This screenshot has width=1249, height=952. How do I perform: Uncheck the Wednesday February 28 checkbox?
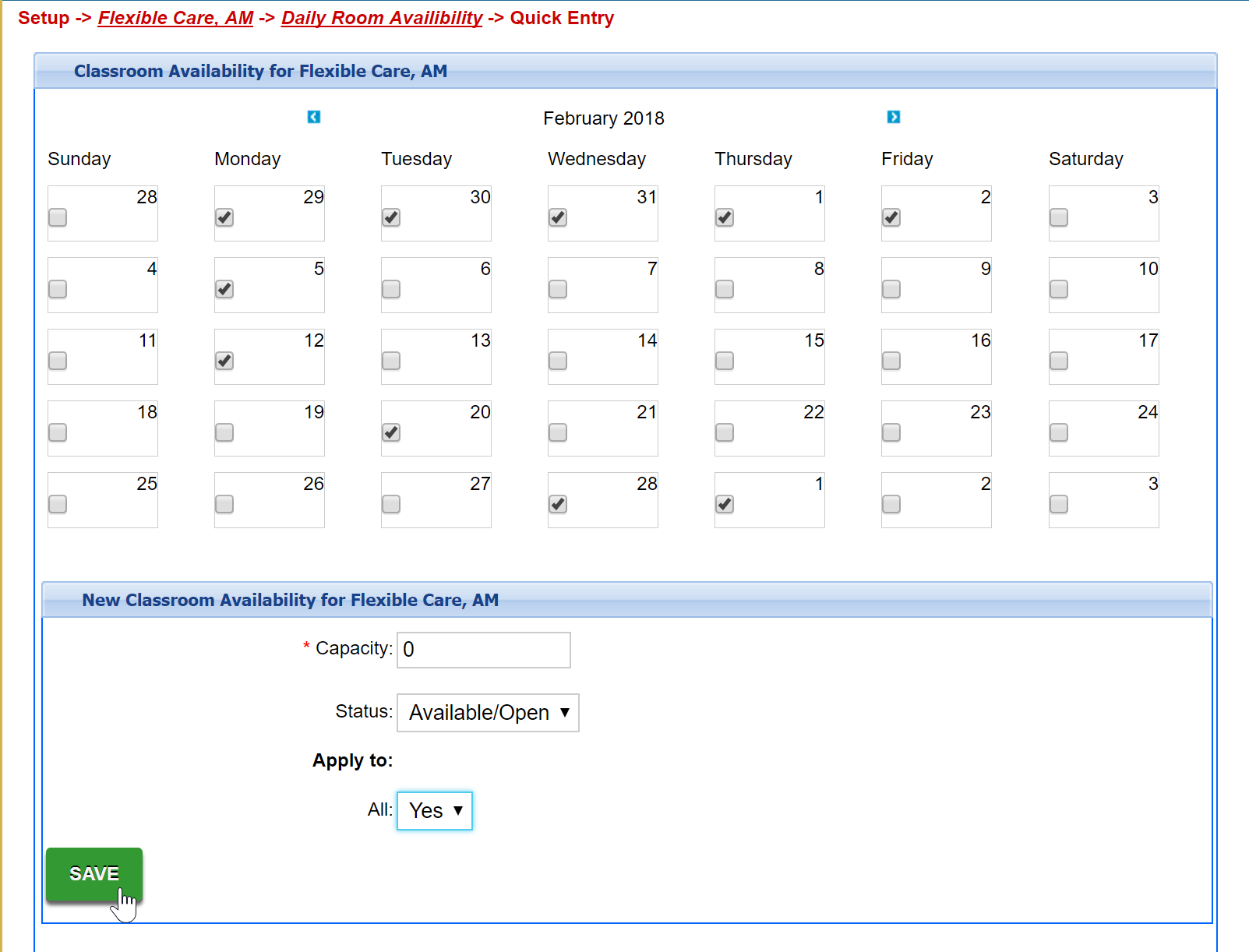pyautogui.click(x=558, y=504)
